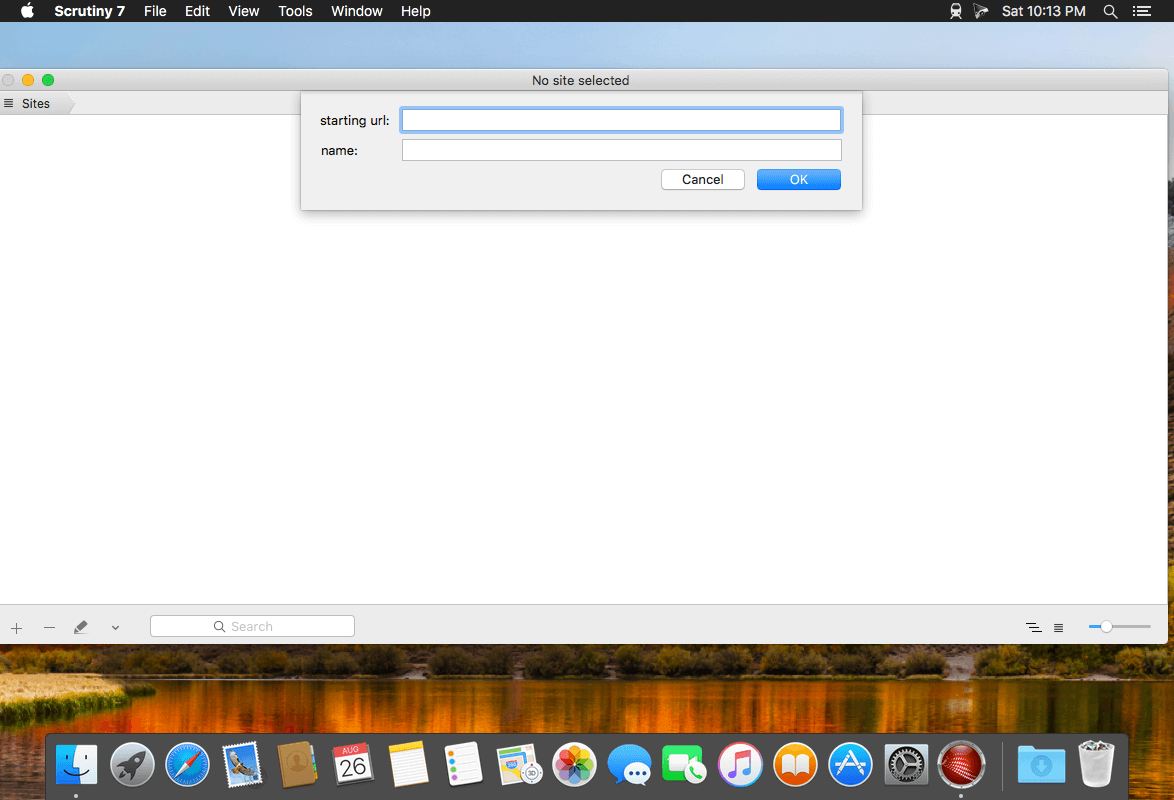This screenshot has width=1174, height=800.
Task: Open System Preferences from the Dock
Action: [x=906, y=764]
